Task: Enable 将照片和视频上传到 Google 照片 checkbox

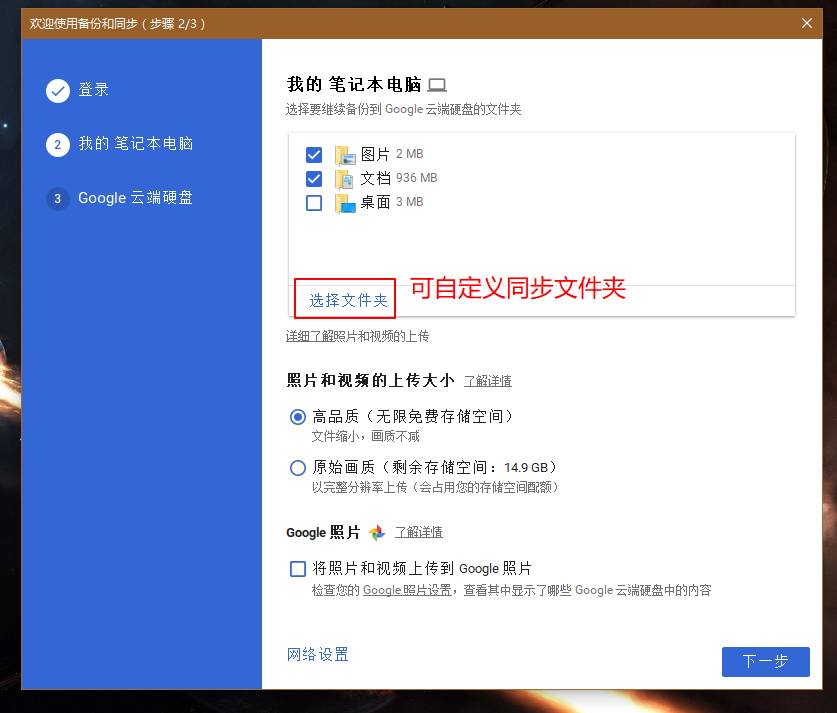Action: click(297, 569)
